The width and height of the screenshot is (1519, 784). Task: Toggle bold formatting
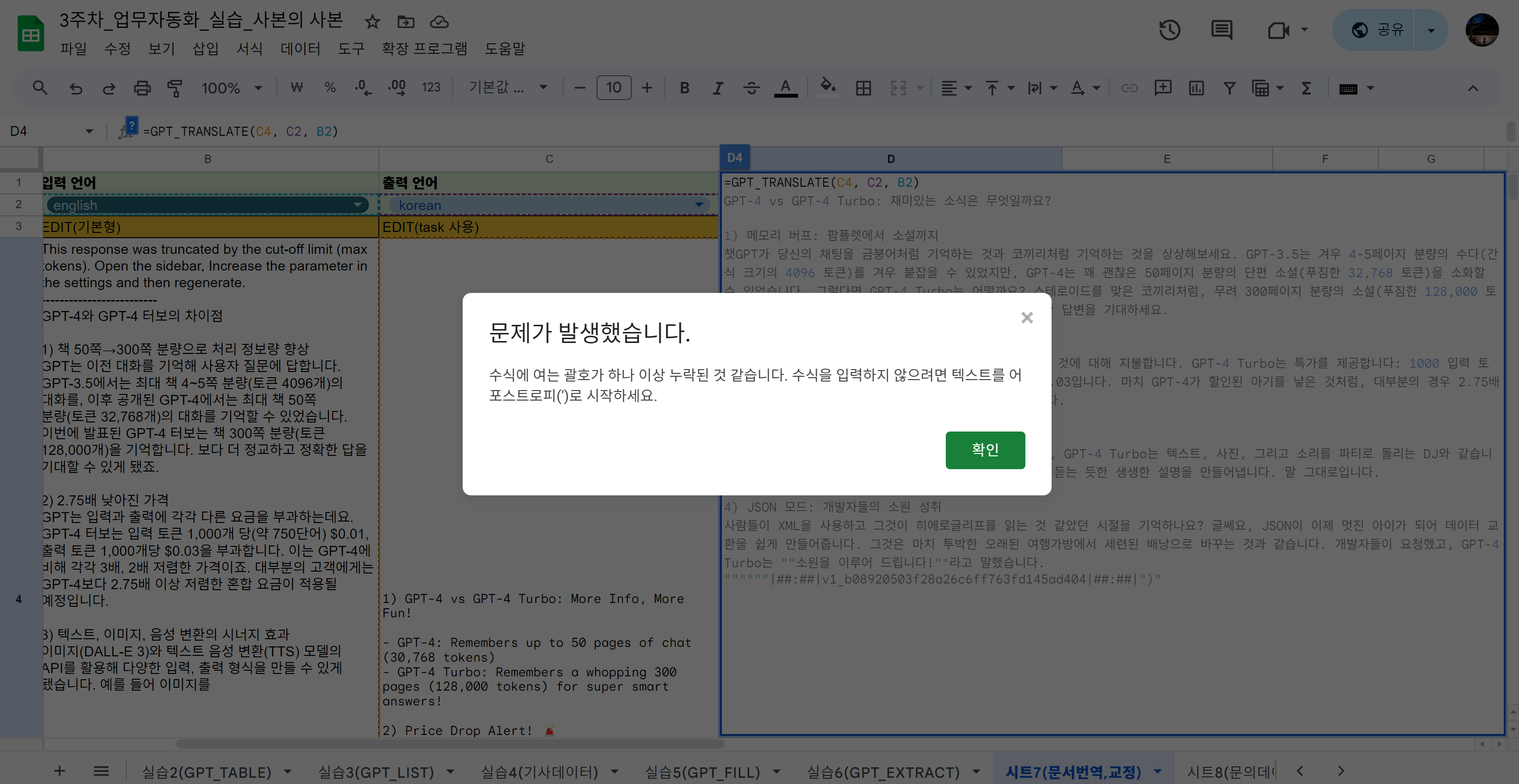(x=685, y=89)
